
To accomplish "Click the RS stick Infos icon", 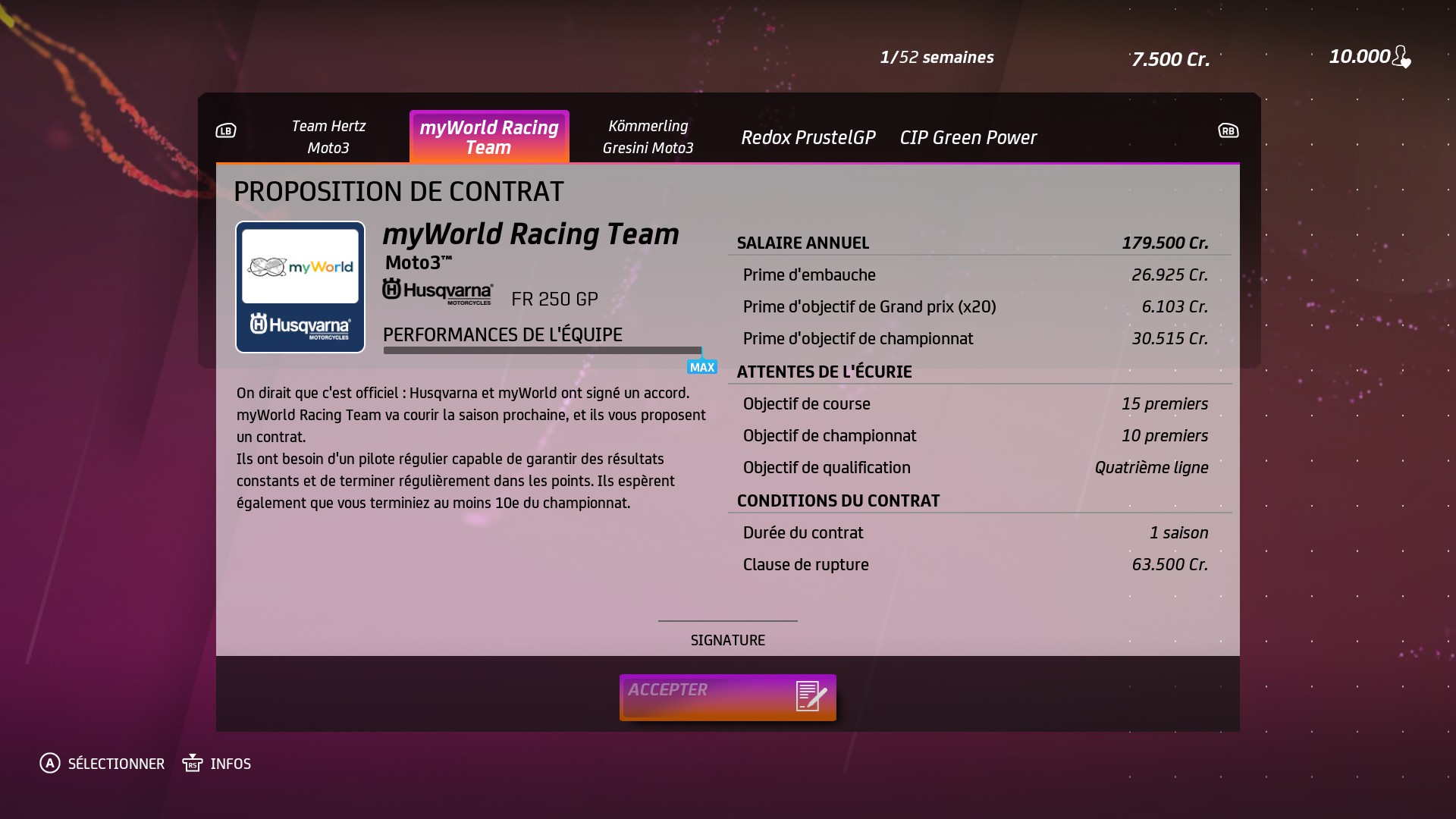I will (x=193, y=763).
